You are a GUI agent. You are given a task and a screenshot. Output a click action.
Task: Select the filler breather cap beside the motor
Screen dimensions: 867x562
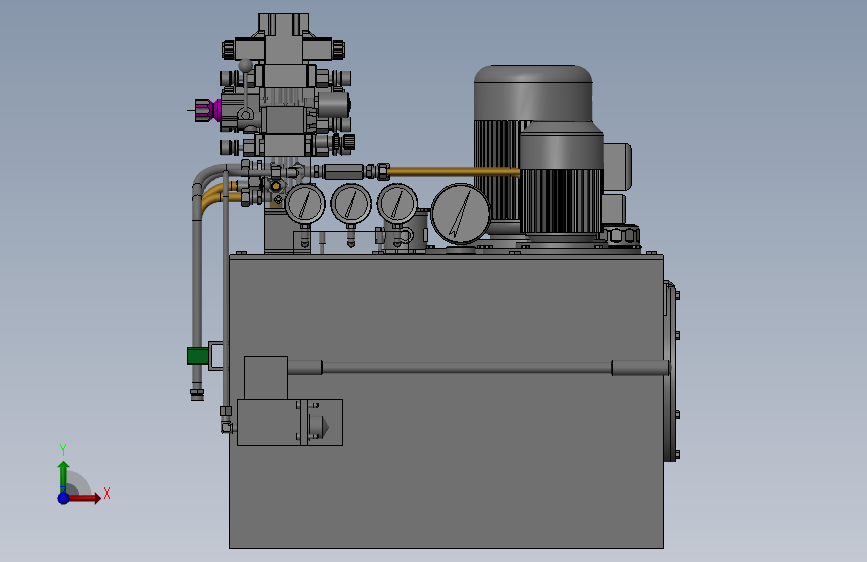pos(623,235)
